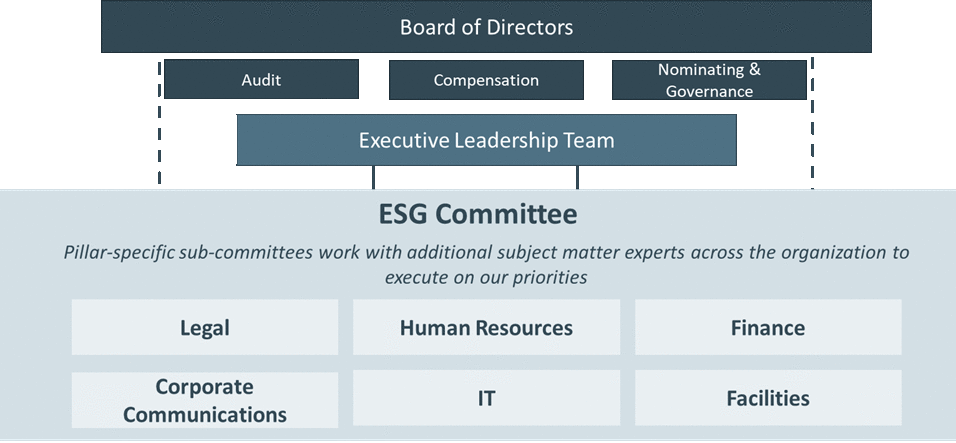
Task: Select the Executive Leadership Team box
Action: point(486,140)
